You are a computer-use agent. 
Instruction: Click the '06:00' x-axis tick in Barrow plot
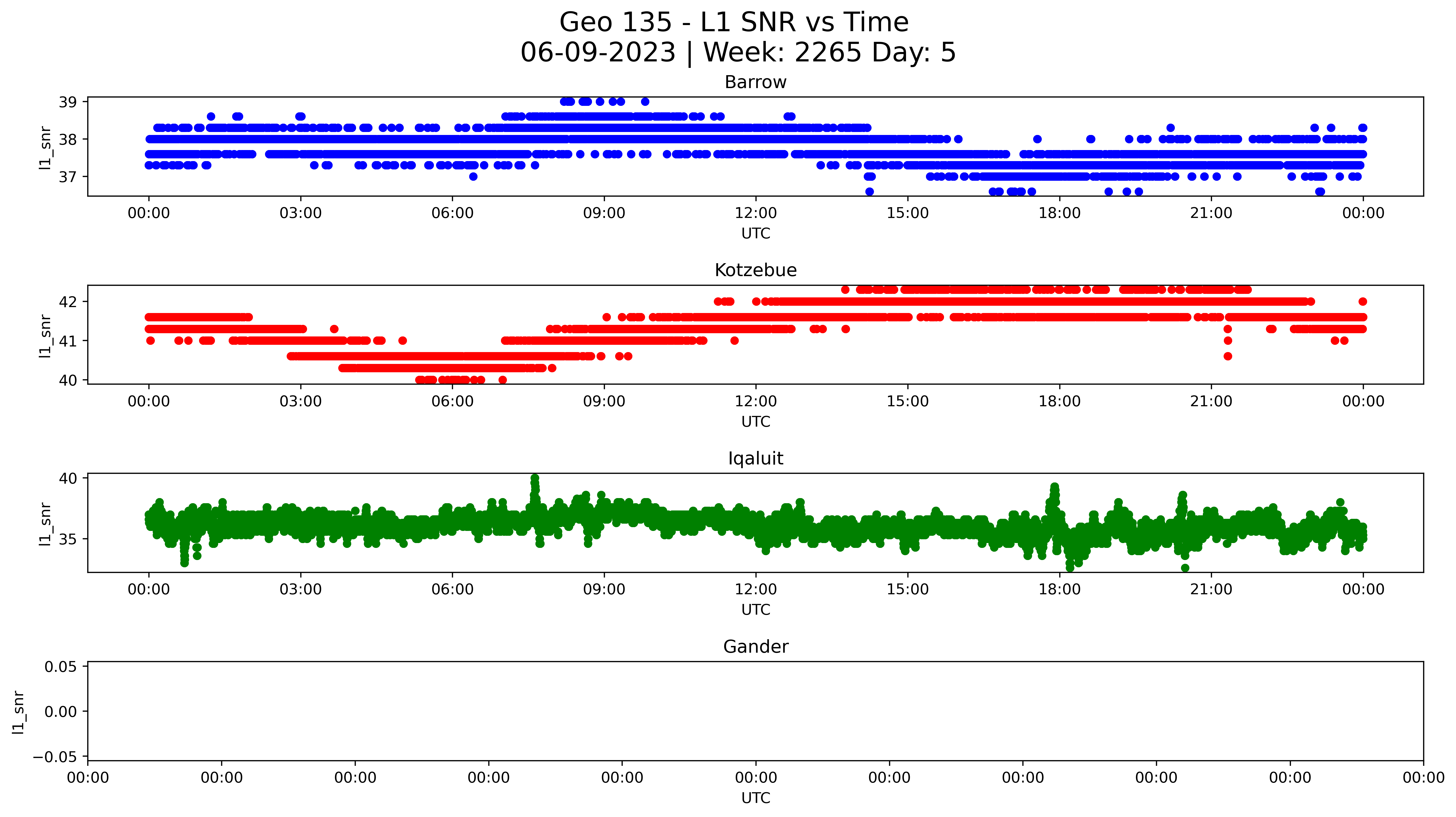click(452, 213)
